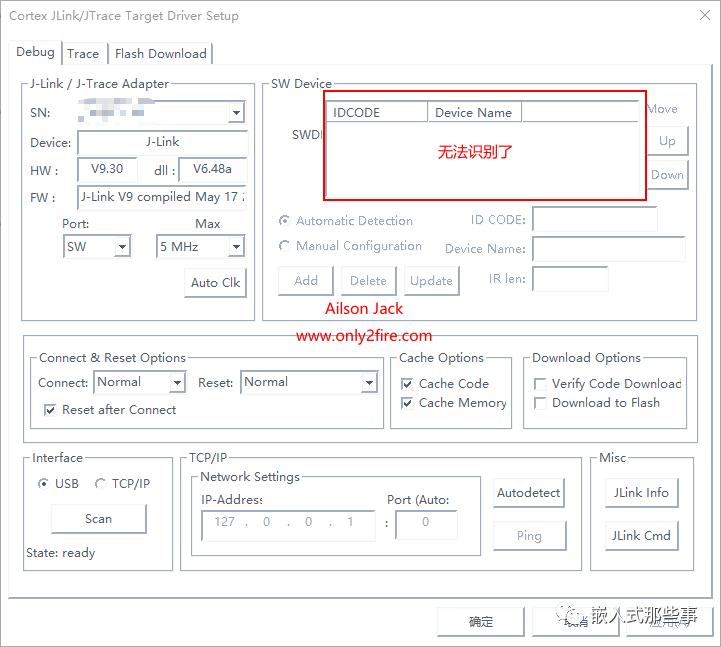This screenshot has width=721, height=647.
Task: Click the Autodetect button
Action: click(x=528, y=492)
